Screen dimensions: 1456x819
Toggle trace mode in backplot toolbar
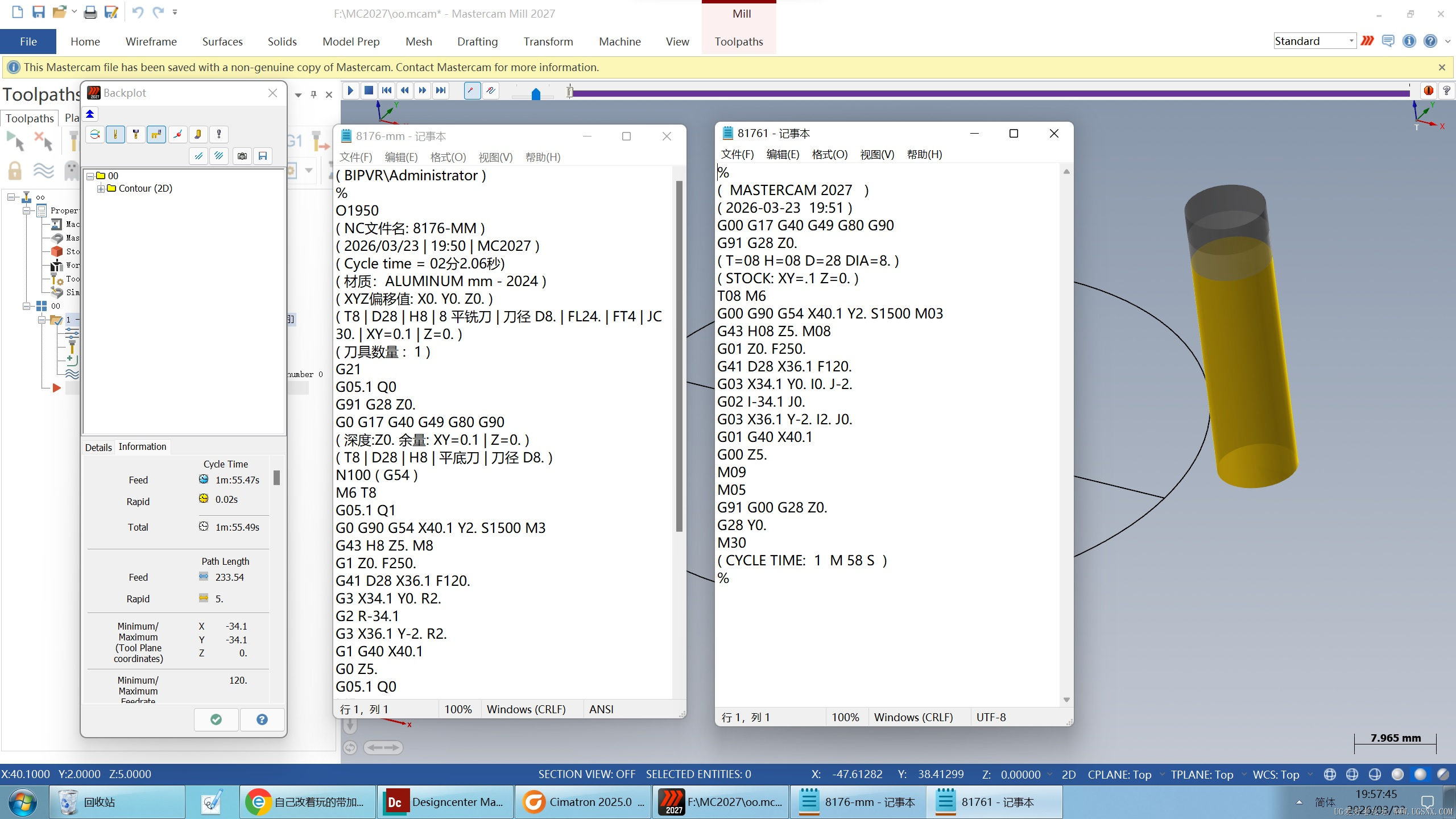click(472, 90)
